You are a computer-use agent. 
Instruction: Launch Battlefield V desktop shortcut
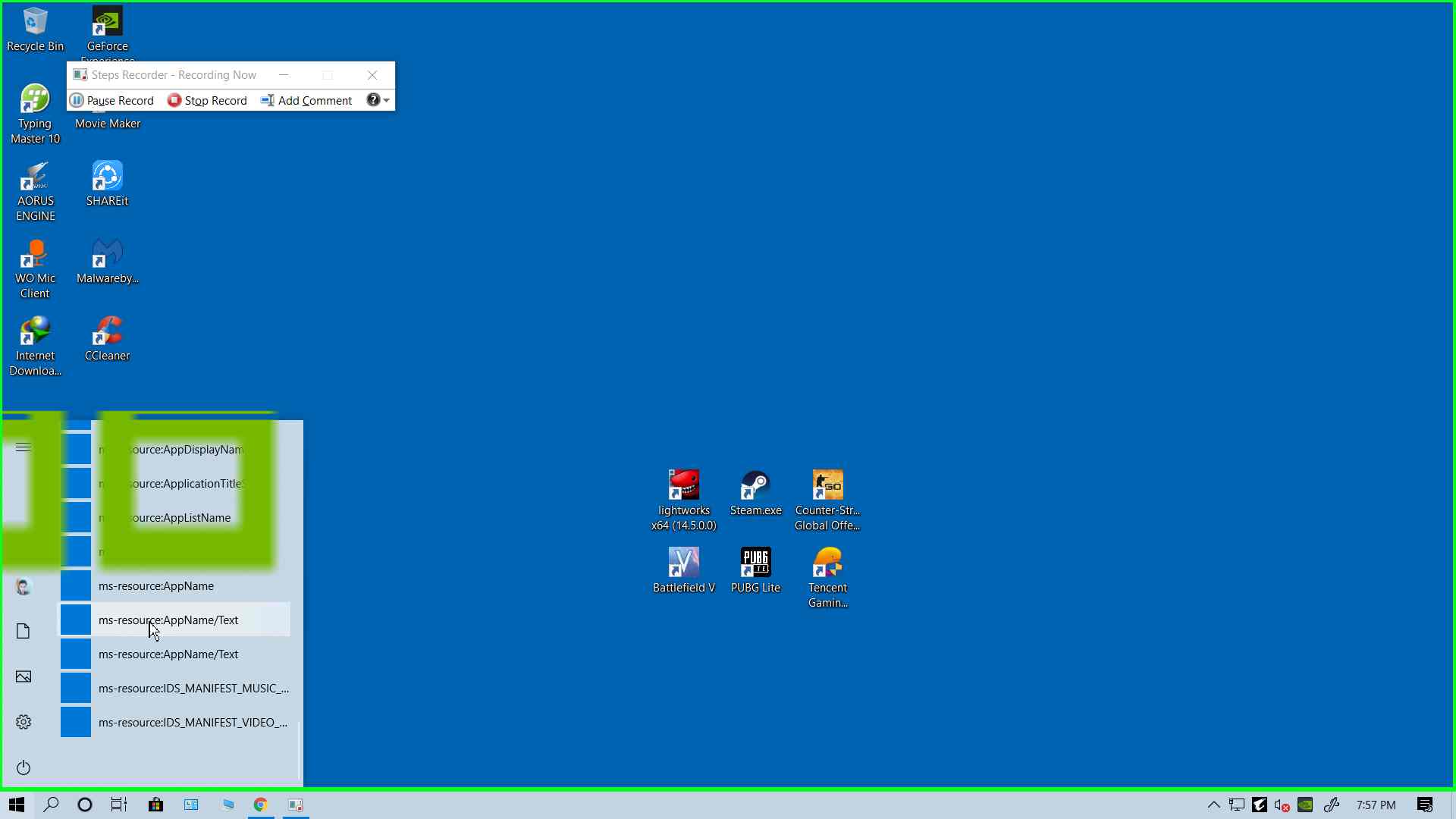pyautogui.click(x=683, y=570)
